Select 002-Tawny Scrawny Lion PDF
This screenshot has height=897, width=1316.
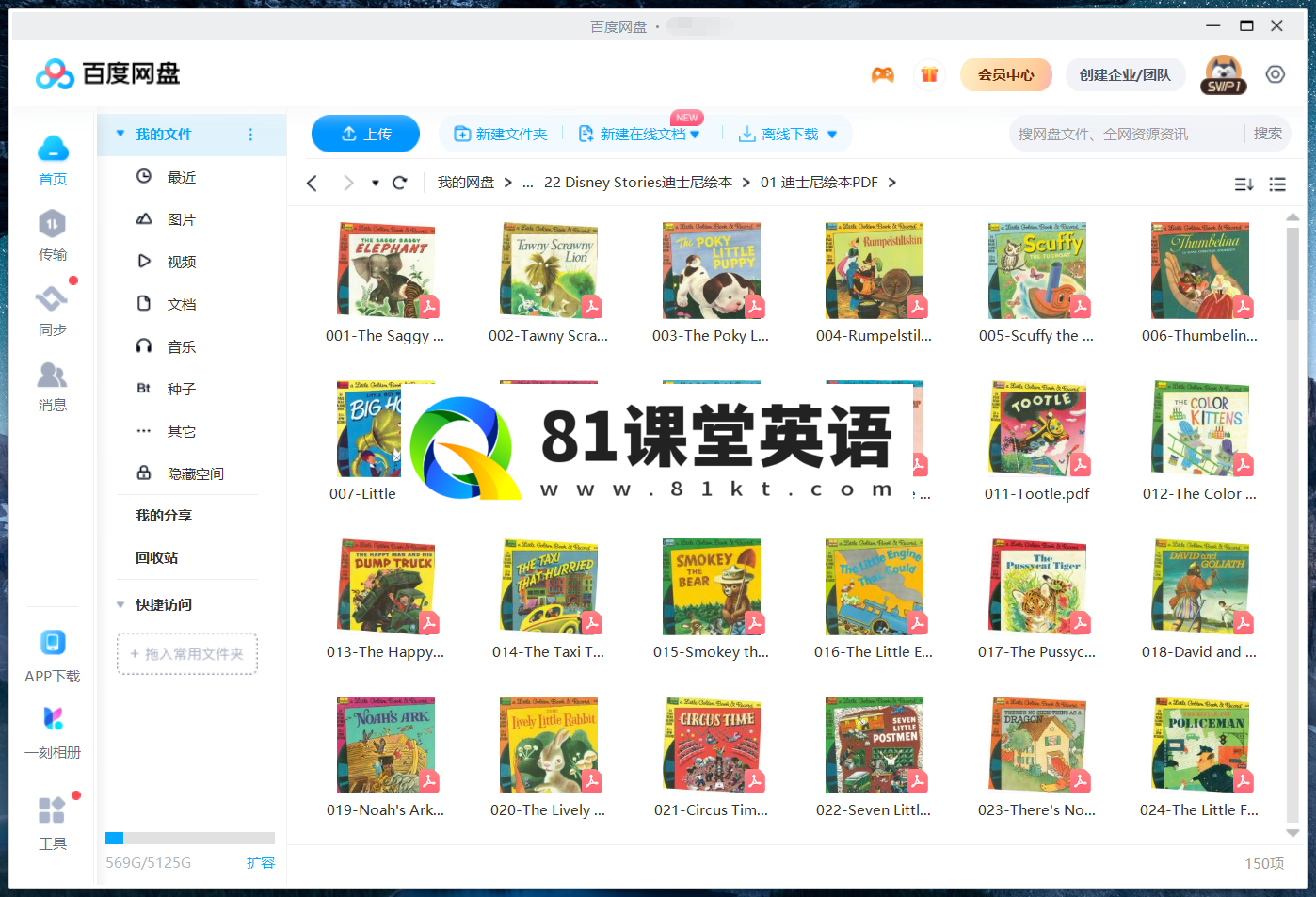549,271
